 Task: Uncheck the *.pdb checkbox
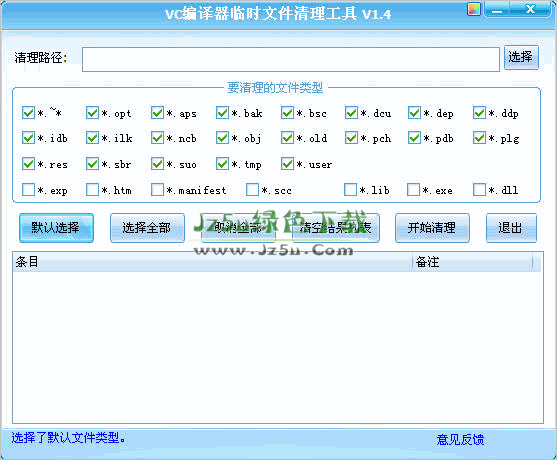[x=414, y=137]
